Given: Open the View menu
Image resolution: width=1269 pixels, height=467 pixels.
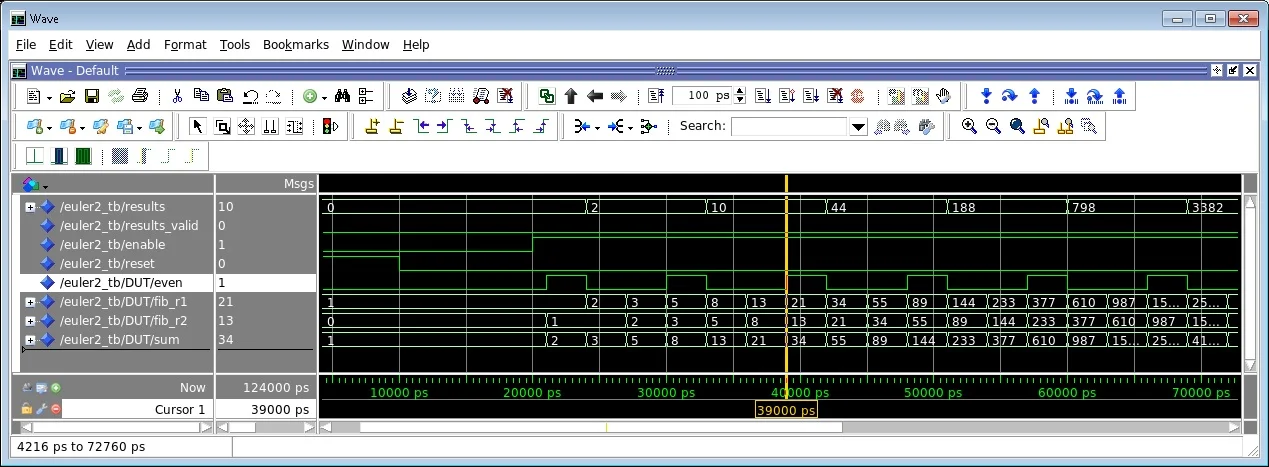Looking at the screenshot, I should coord(99,44).
